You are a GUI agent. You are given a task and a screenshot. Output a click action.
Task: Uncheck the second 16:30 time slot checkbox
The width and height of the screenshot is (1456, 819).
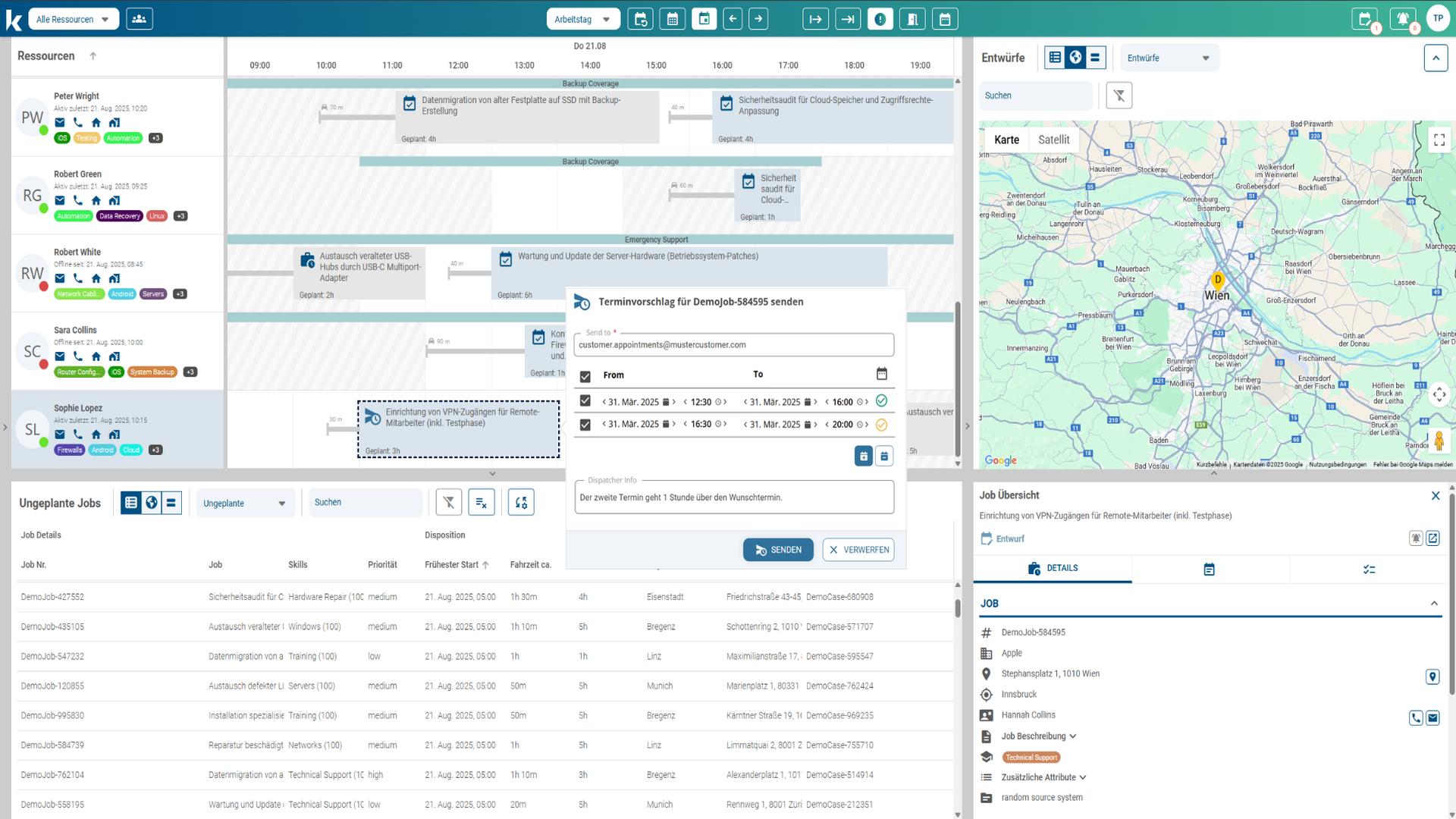tap(585, 425)
